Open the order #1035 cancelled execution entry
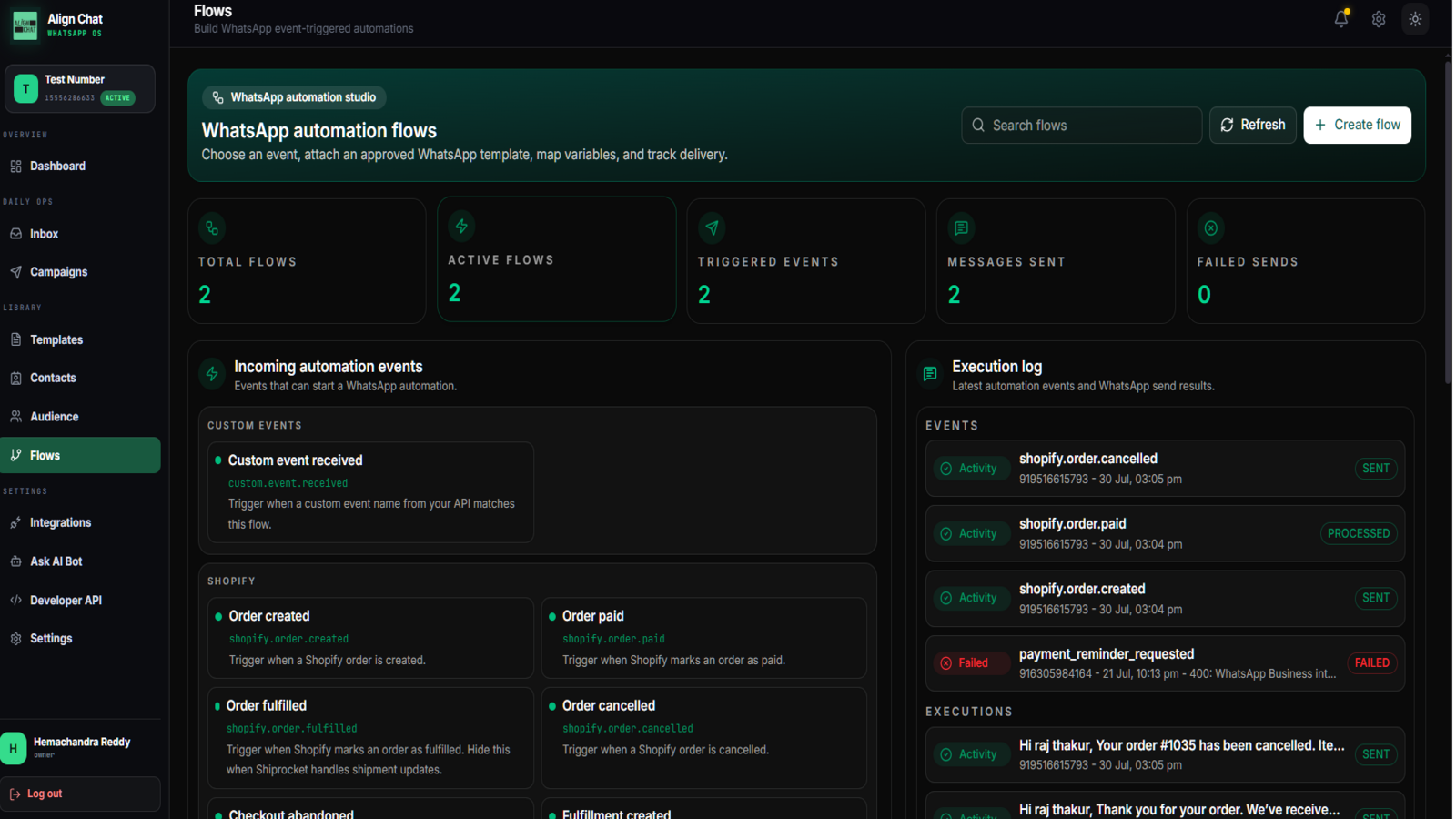The width and height of the screenshot is (1456, 819). pos(1165,754)
